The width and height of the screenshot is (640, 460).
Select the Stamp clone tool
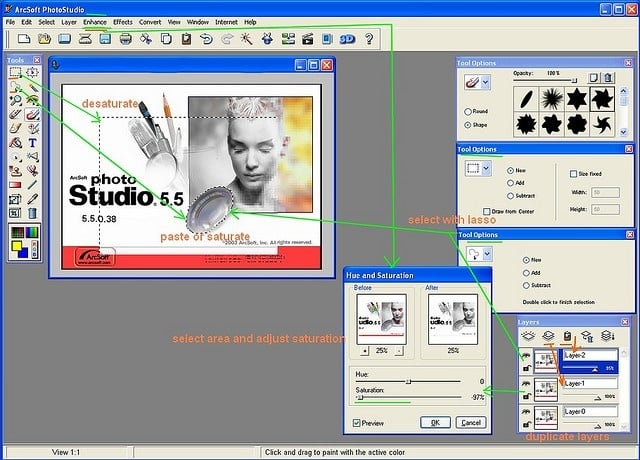tap(15, 171)
